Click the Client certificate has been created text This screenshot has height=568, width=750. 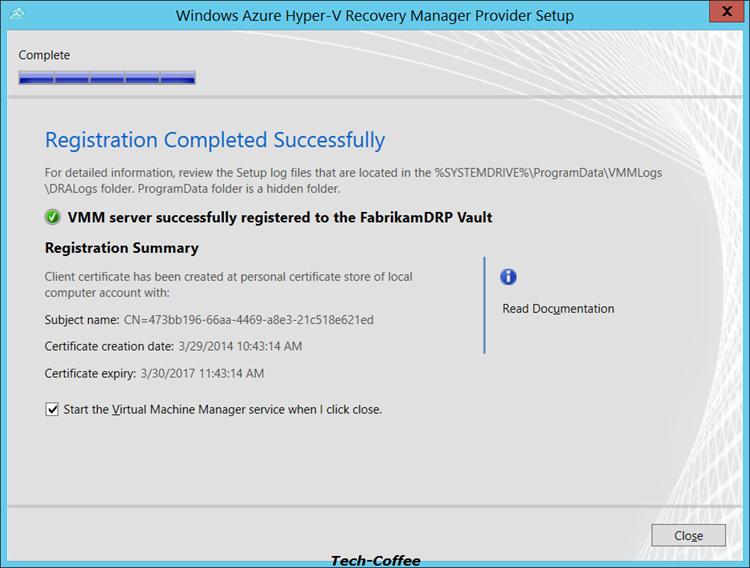coord(228,285)
